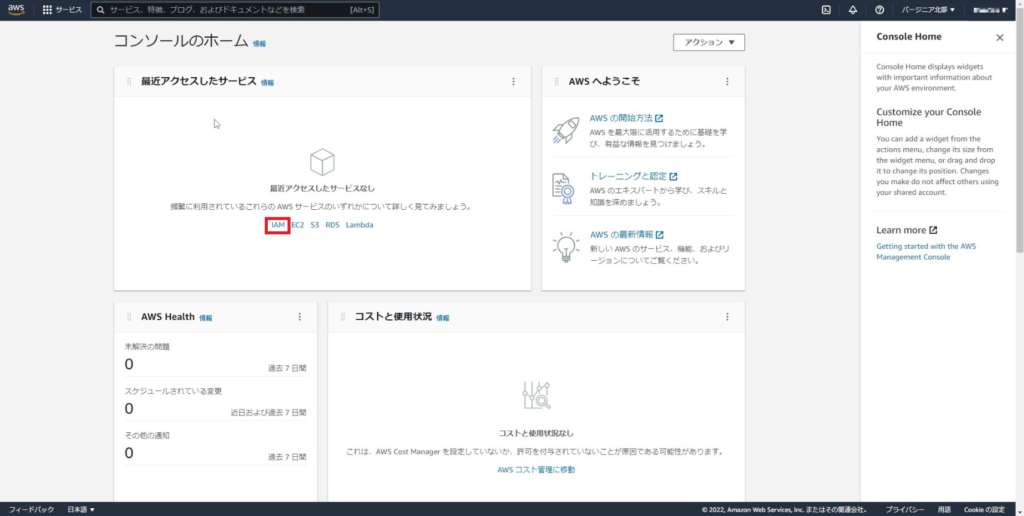The height and width of the screenshot is (516, 1024).
Task: Click the AWS logo in top bar
Action: point(17,10)
